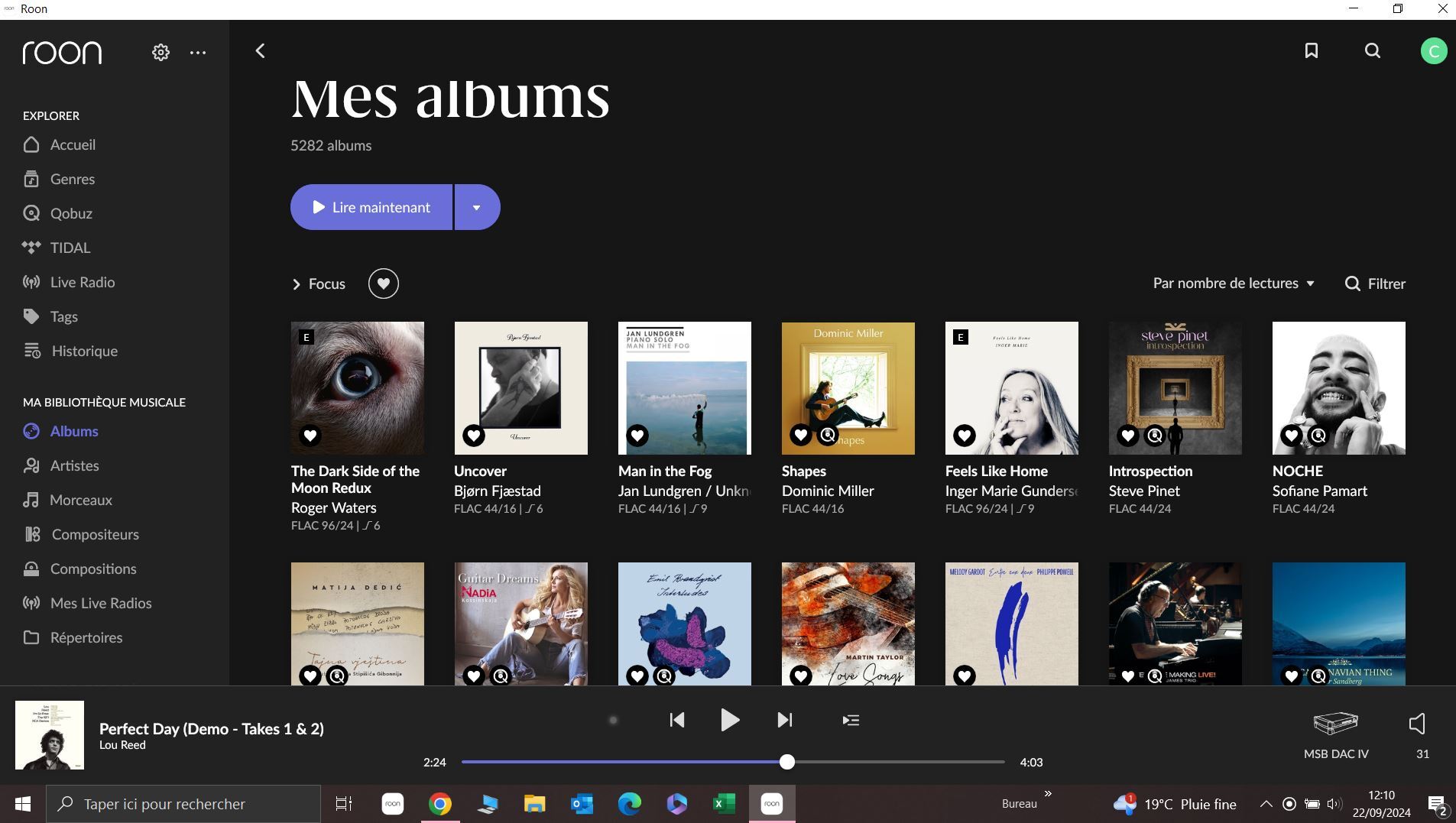Open the Matija Dedić album cover
The width and height of the screenshot is (1456, 823).
coord(358,624)
